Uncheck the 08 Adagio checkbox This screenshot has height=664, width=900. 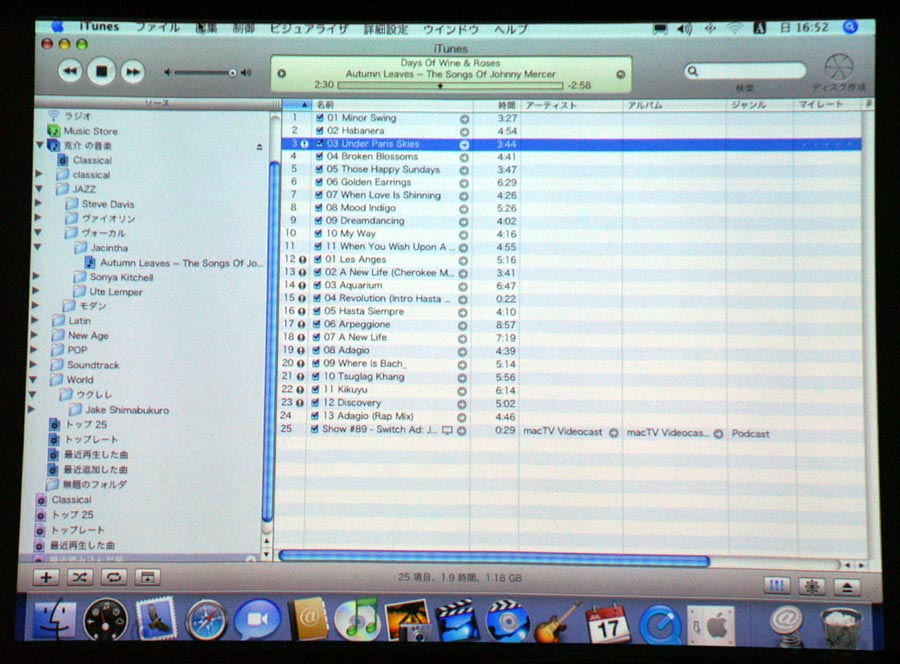coord(315,350)
